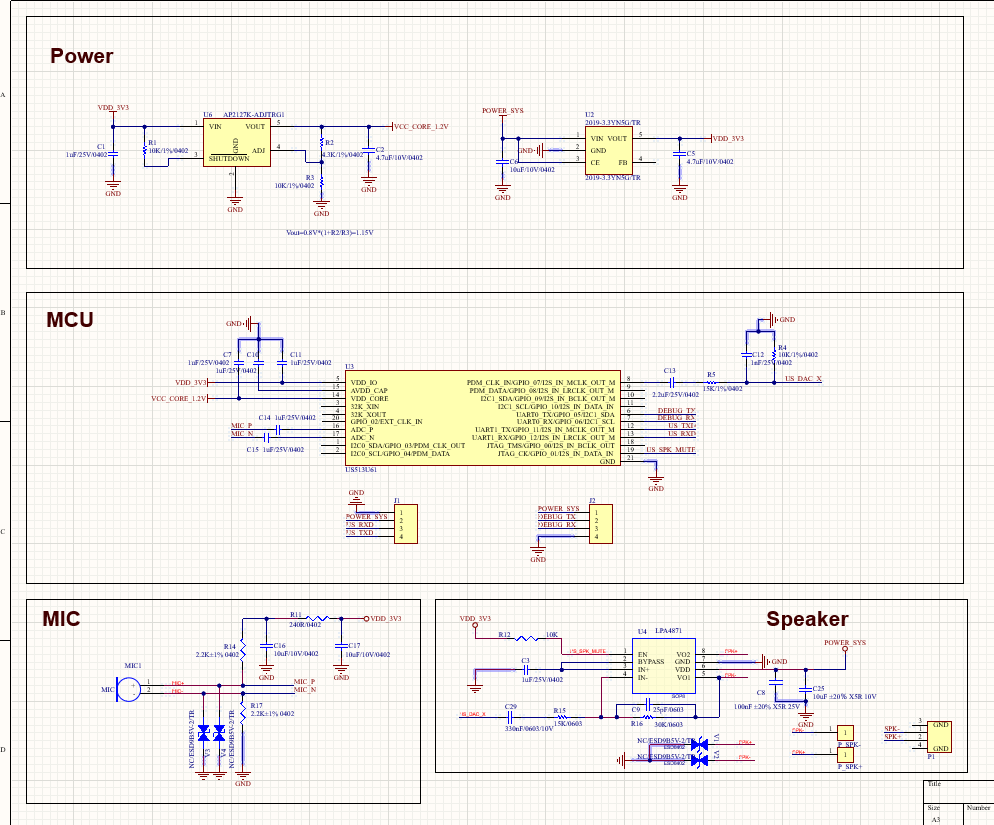Click the Power section title
The height and width of the screenshot is (825, 994).
tap(82, 57)
